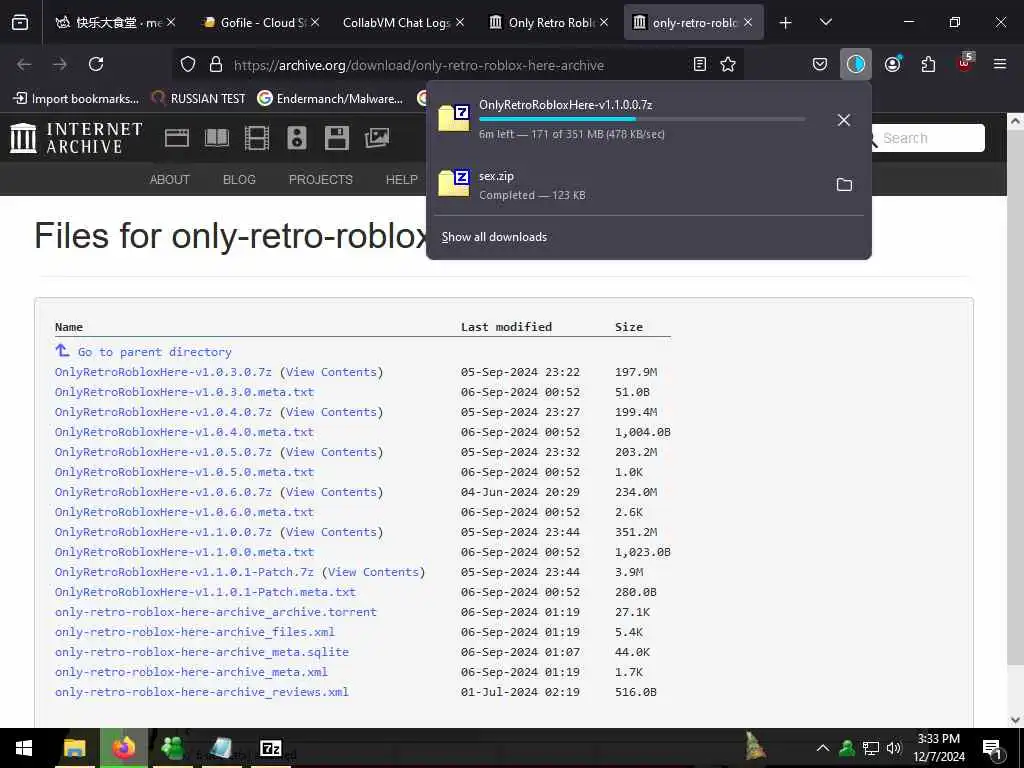Switch to the 快乐大食堂 tab
1024x768 pixels.
pos(116,22)
